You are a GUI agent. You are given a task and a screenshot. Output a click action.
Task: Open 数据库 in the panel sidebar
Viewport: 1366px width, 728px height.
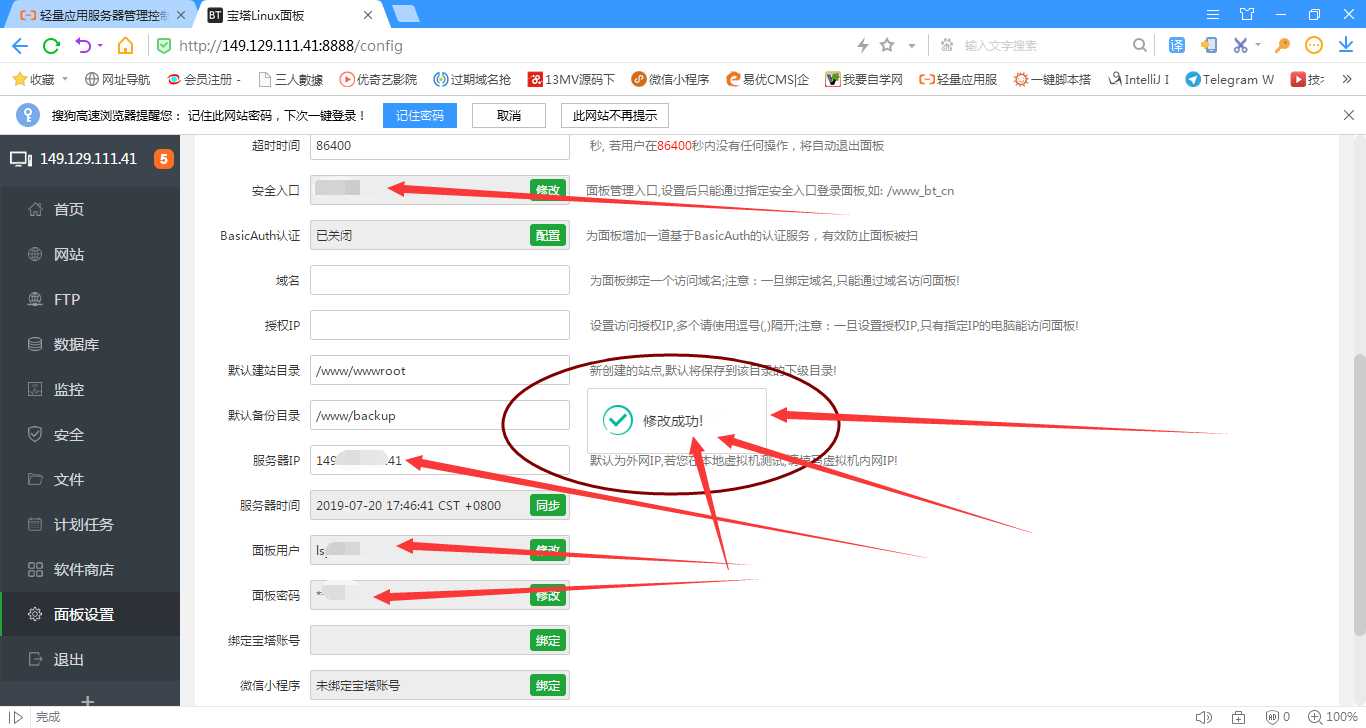[90, 344]
